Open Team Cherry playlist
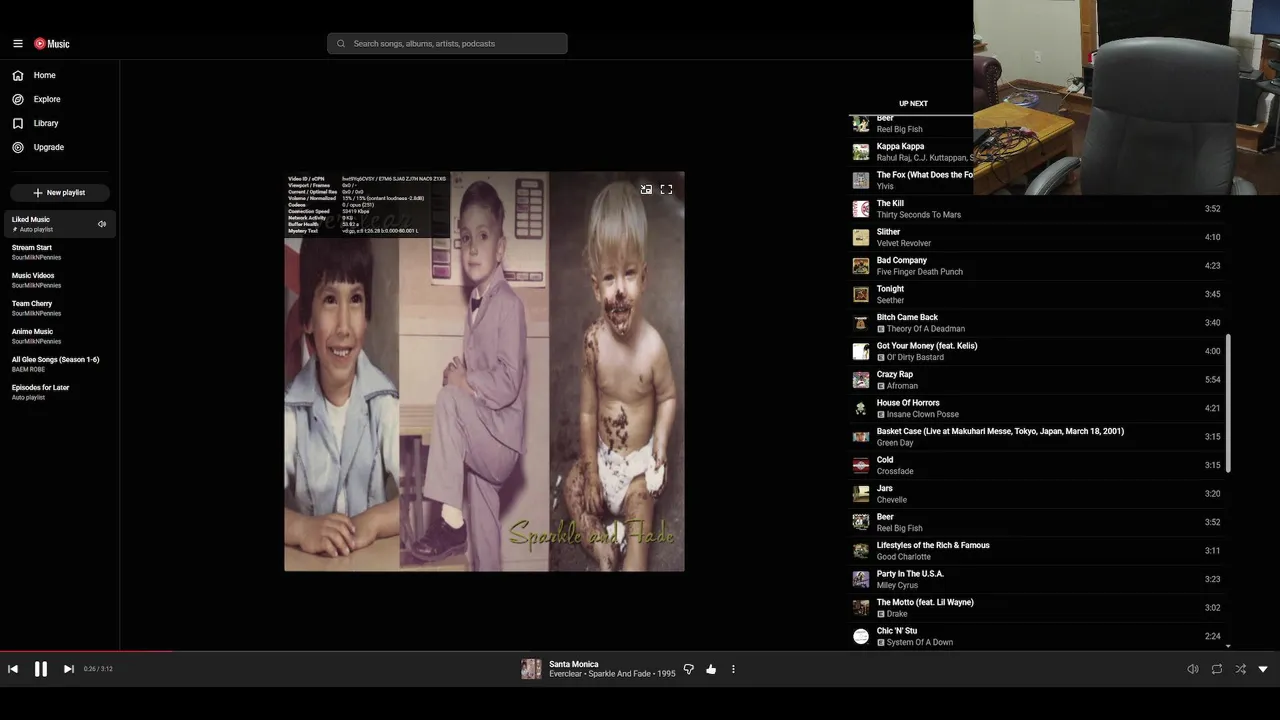The image size is (1280, 720). 60,308
